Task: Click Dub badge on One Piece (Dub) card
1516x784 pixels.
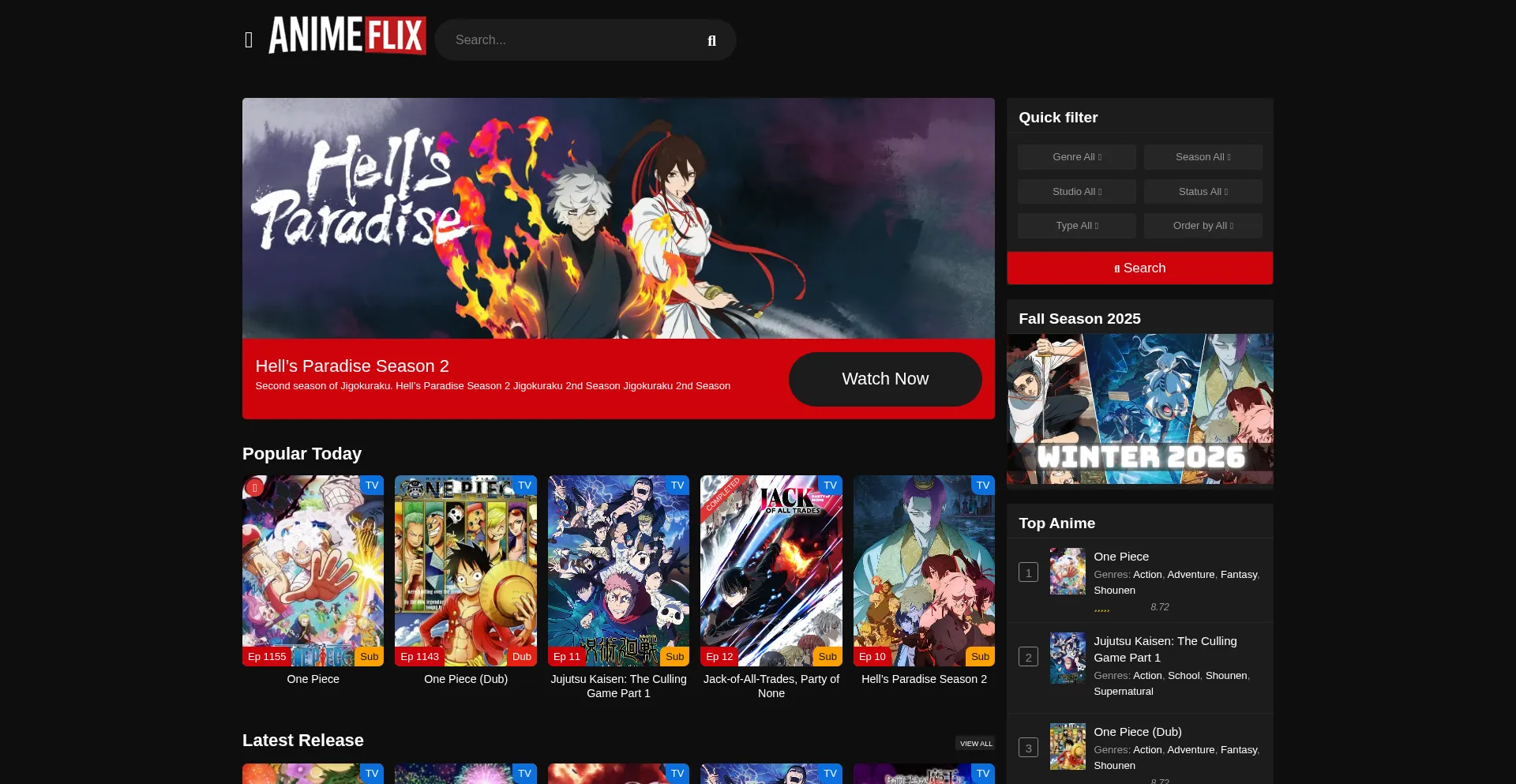Action: pos(522,657)
